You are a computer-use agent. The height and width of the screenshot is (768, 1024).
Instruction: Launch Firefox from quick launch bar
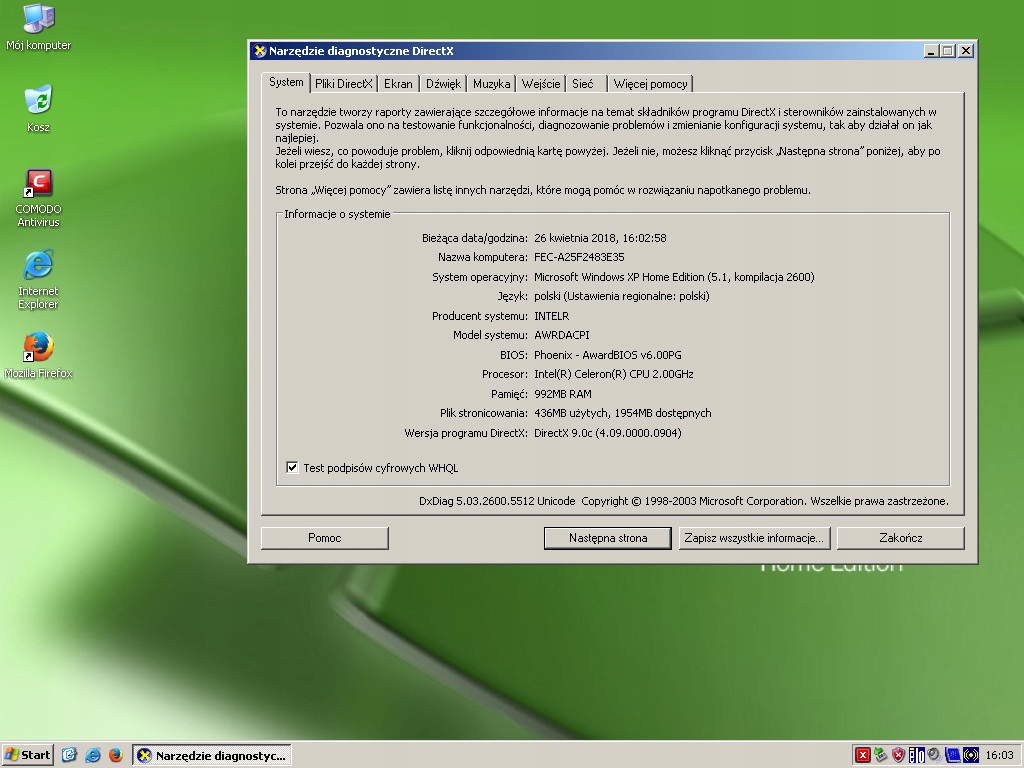point(116,755)
